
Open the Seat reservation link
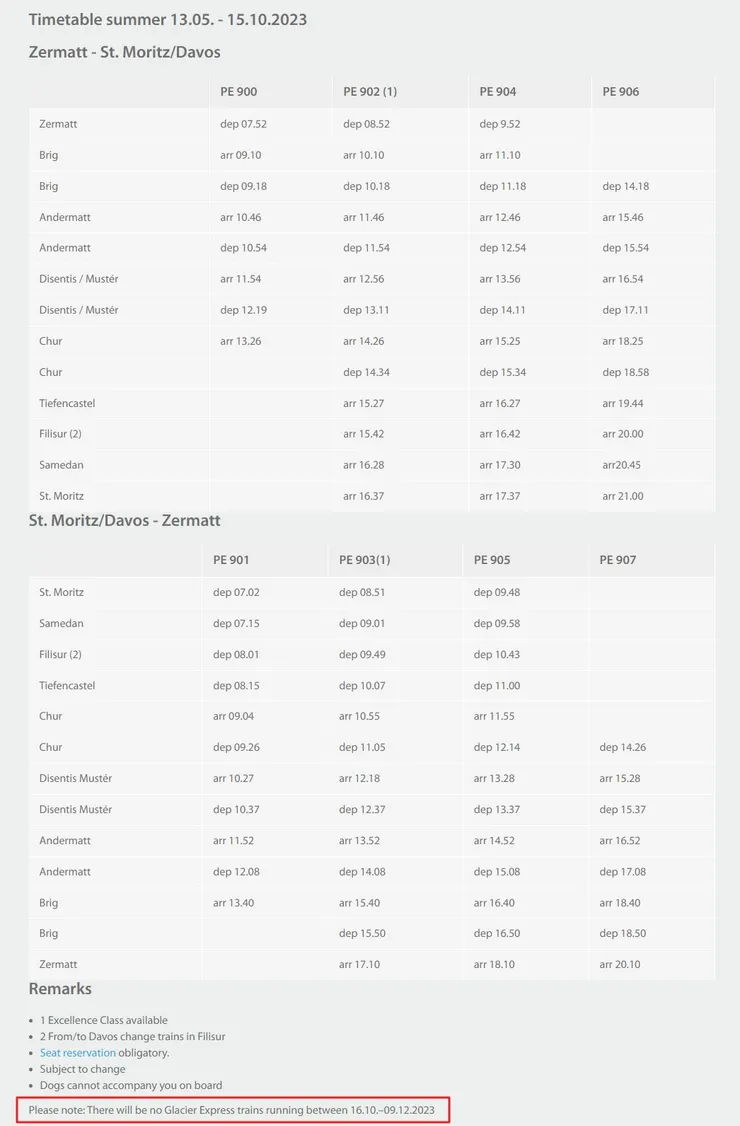[78, 1053]
